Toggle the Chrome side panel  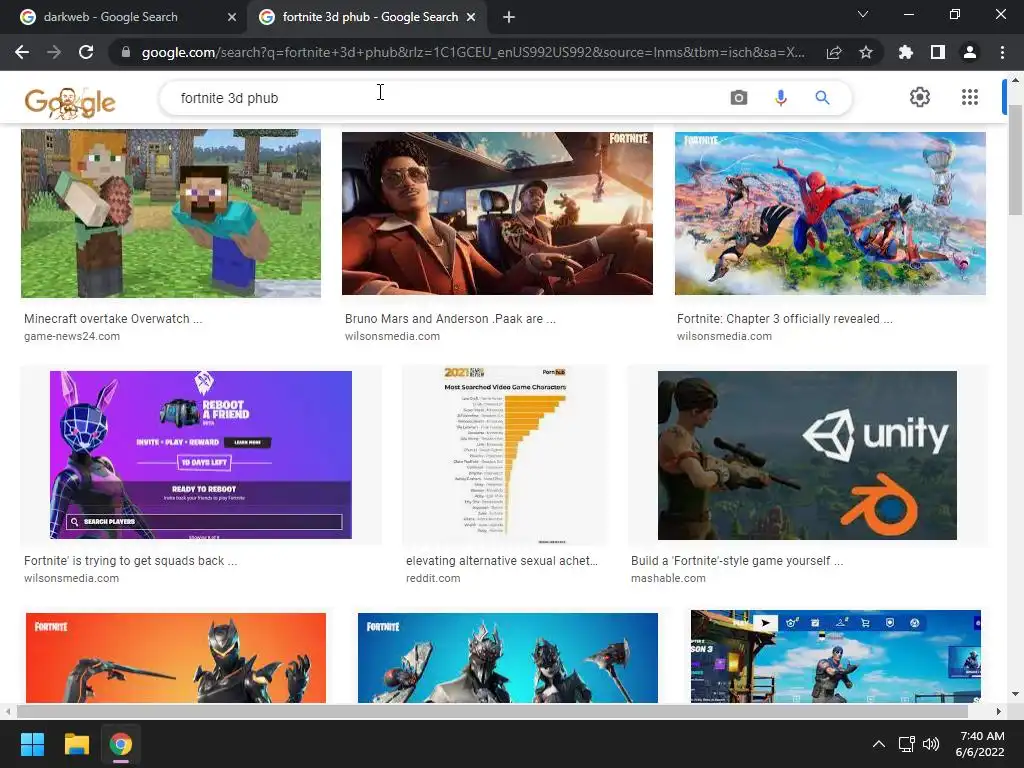point(938,52)
